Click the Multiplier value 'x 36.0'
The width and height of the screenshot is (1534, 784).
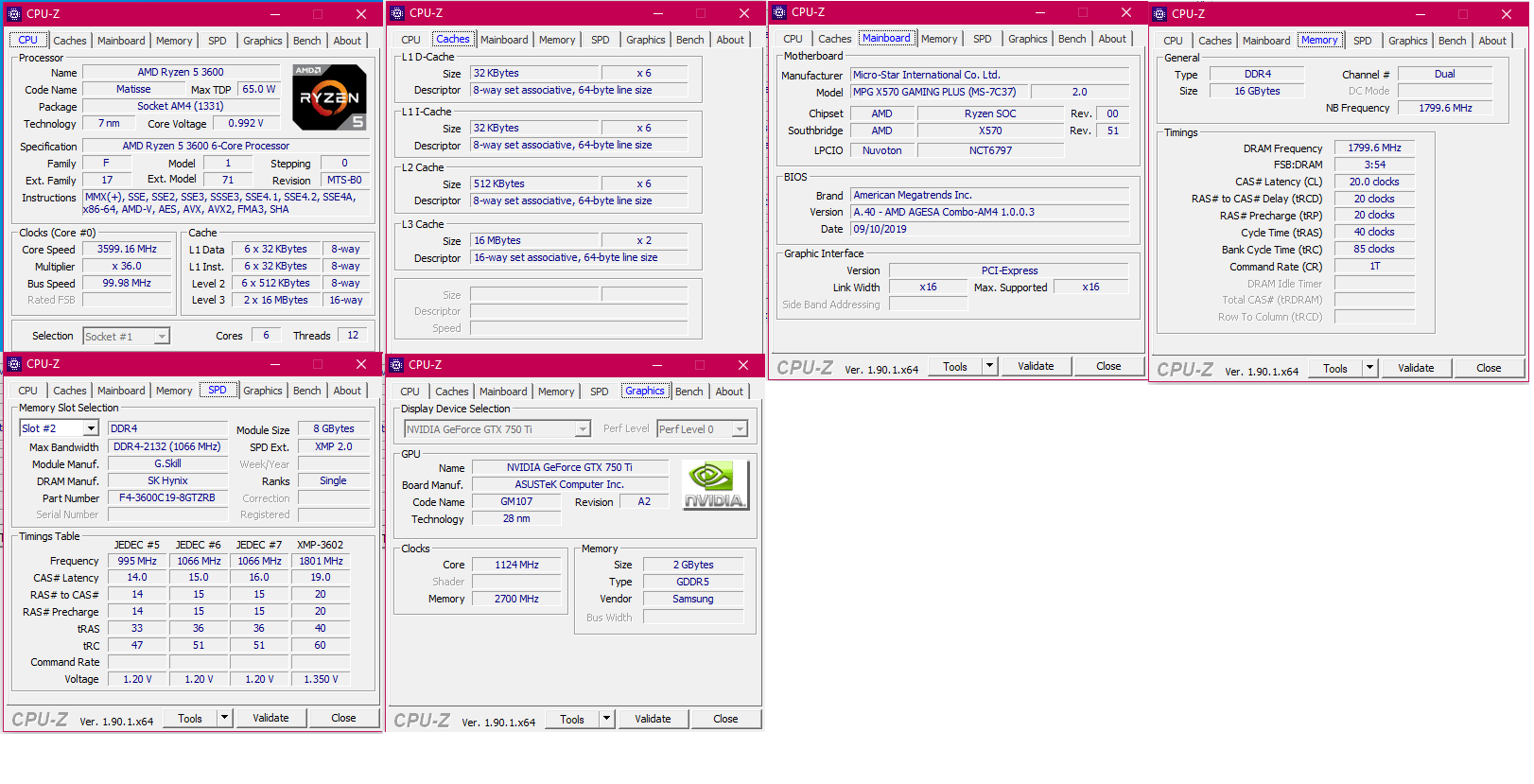127,266
